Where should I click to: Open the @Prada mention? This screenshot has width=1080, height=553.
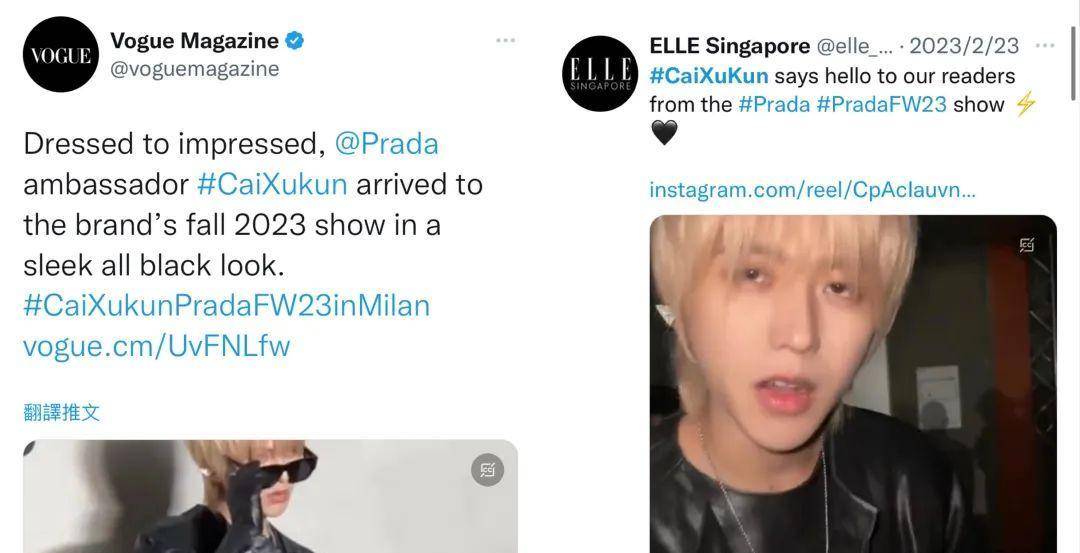click(386, 144)
